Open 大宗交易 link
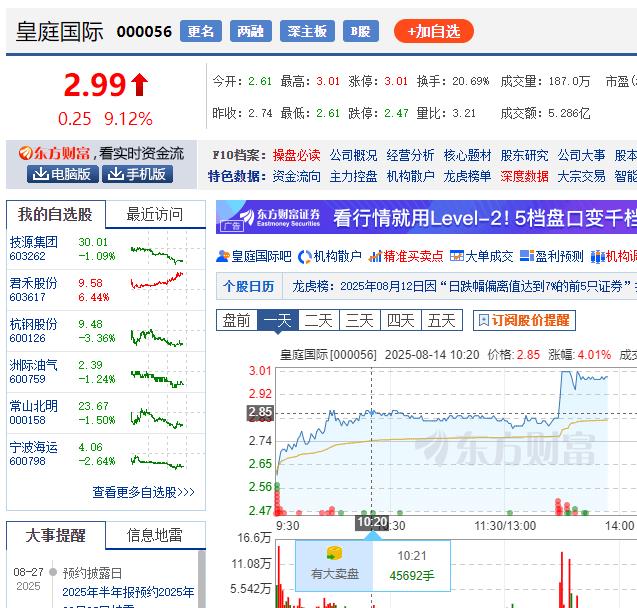The image size is (637, 608). click(581, 176)
